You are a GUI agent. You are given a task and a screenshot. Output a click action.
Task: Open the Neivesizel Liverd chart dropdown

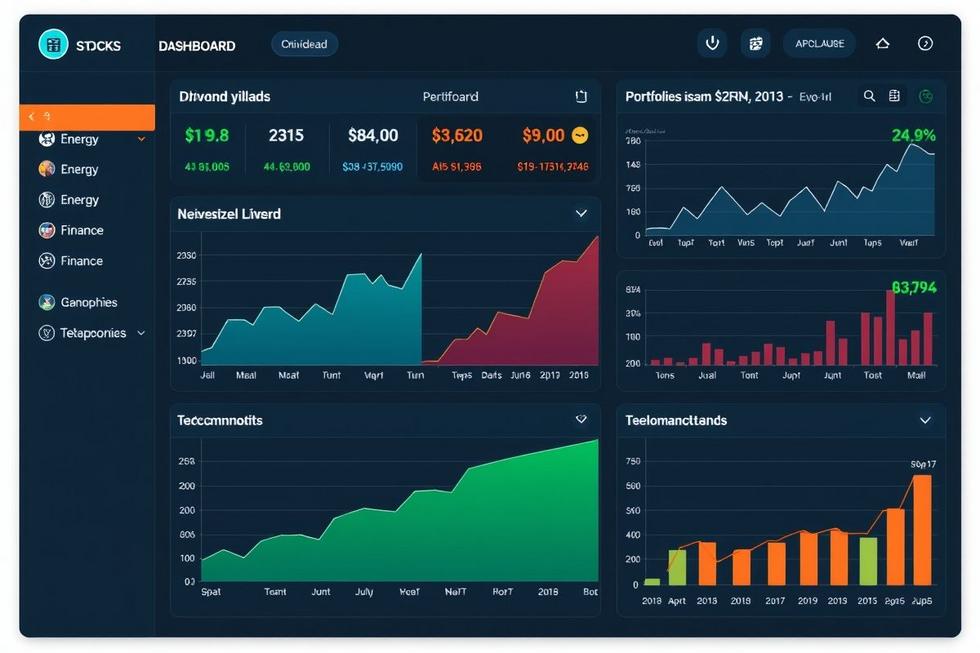(x=581, y=213)
